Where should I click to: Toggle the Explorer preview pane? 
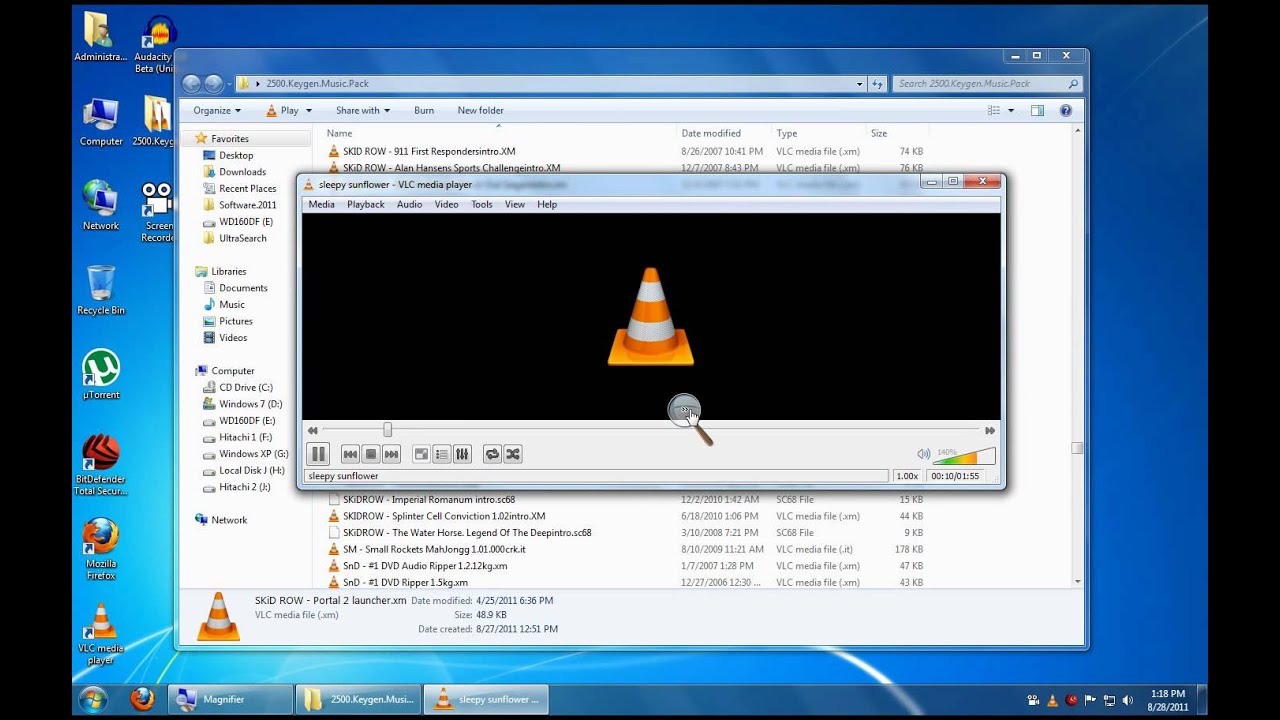(x=1037, y=111)
